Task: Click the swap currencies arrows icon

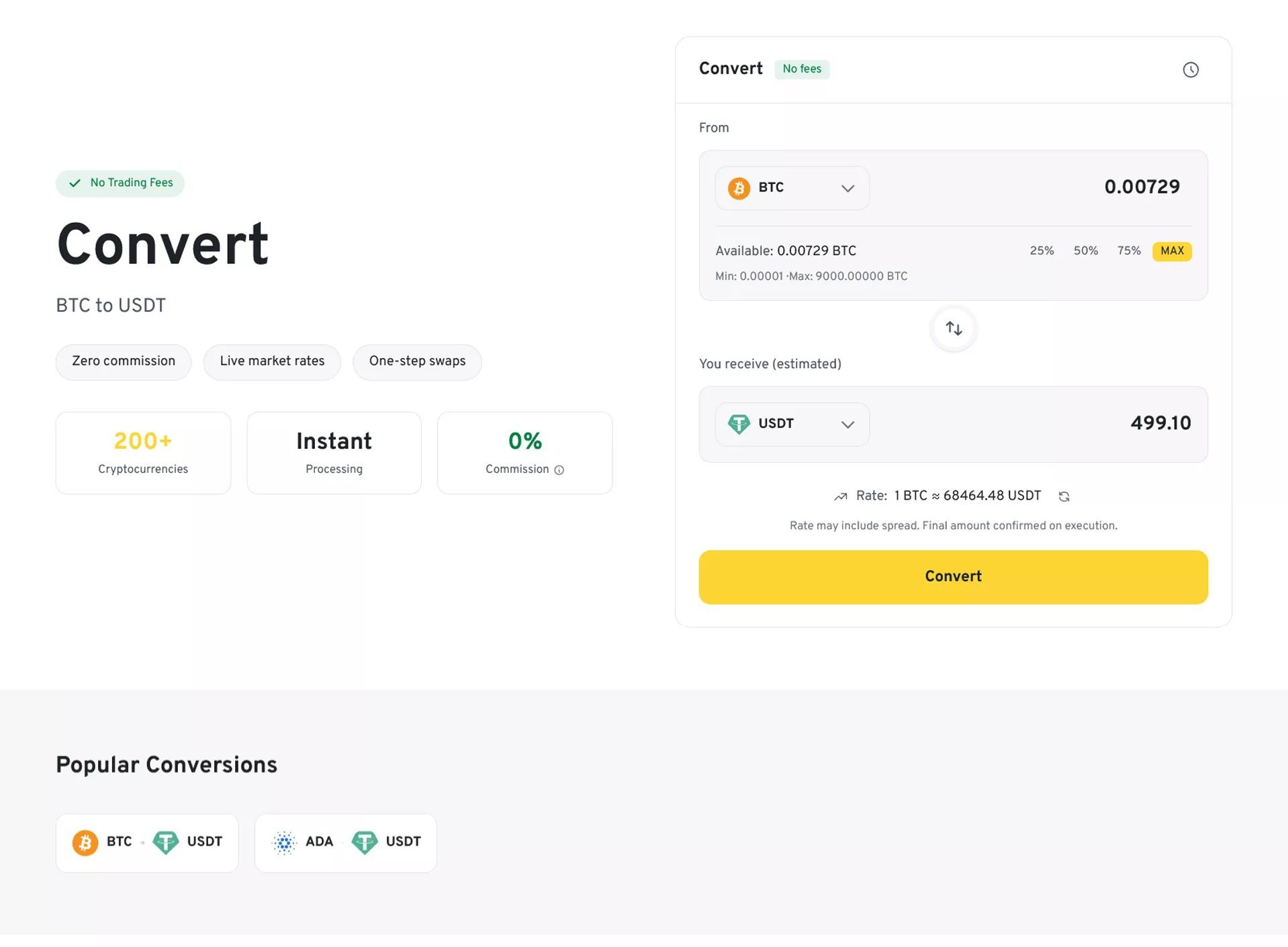Action: [954, 328]
